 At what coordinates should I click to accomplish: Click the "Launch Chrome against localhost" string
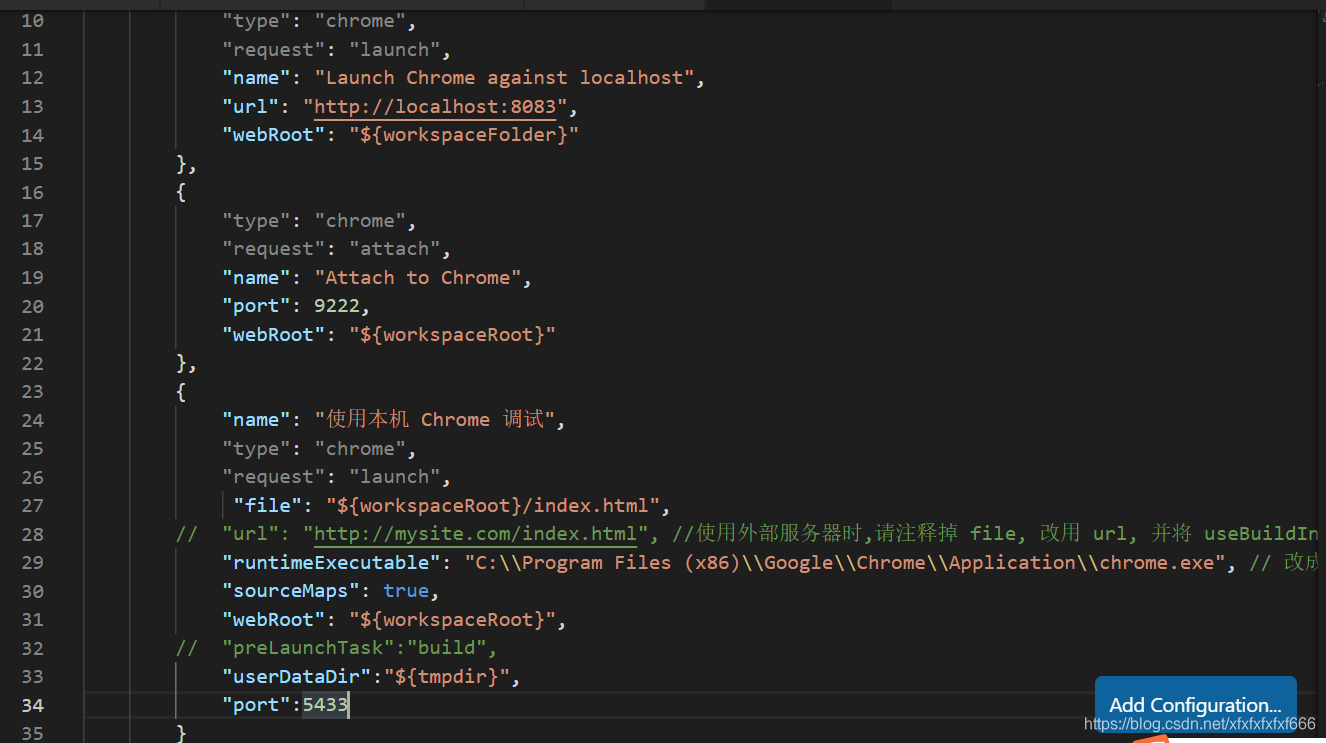[504, 77]
